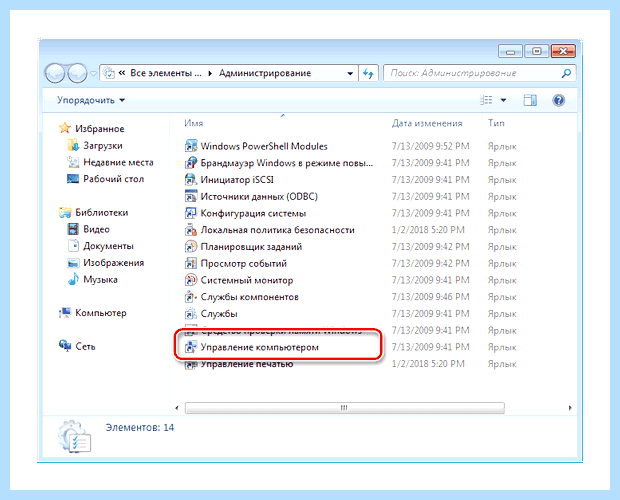Open the help question mark button
Screen dimensions: 620x500
(x=558, y=100)
